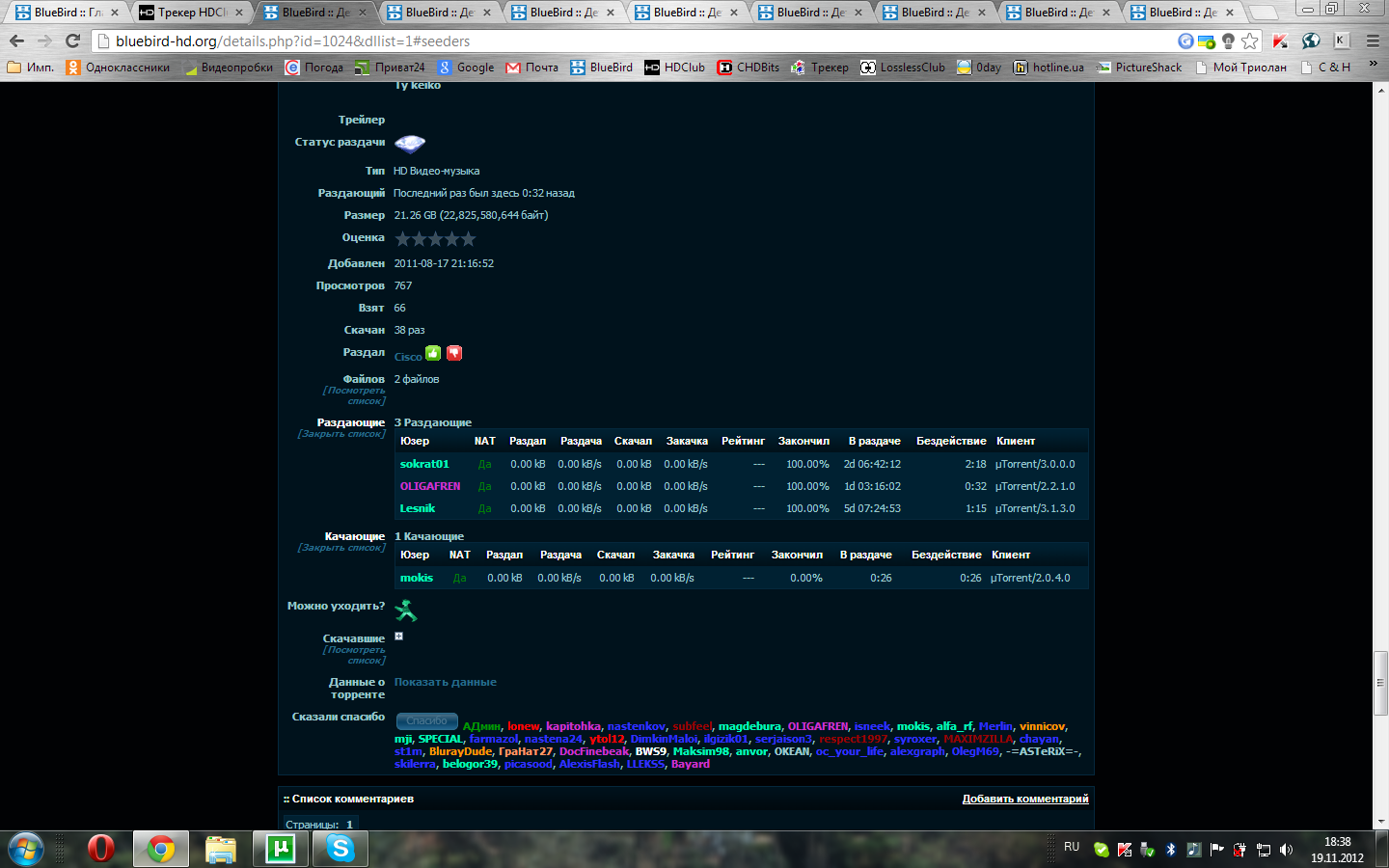
Task: Reload the page with the refresh icon
Action: tap(73, 41)
